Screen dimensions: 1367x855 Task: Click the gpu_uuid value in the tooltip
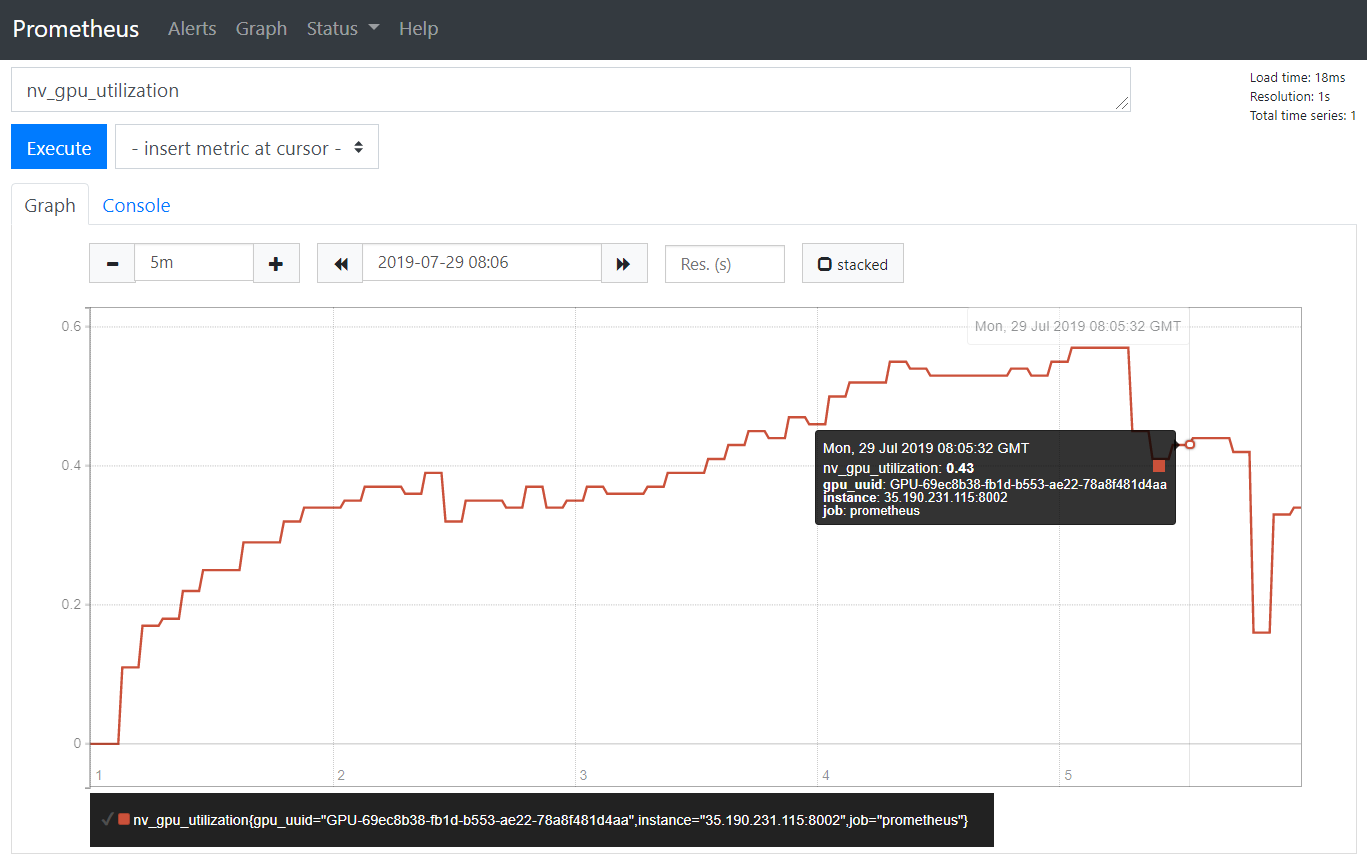click(x=1028, y=484)
